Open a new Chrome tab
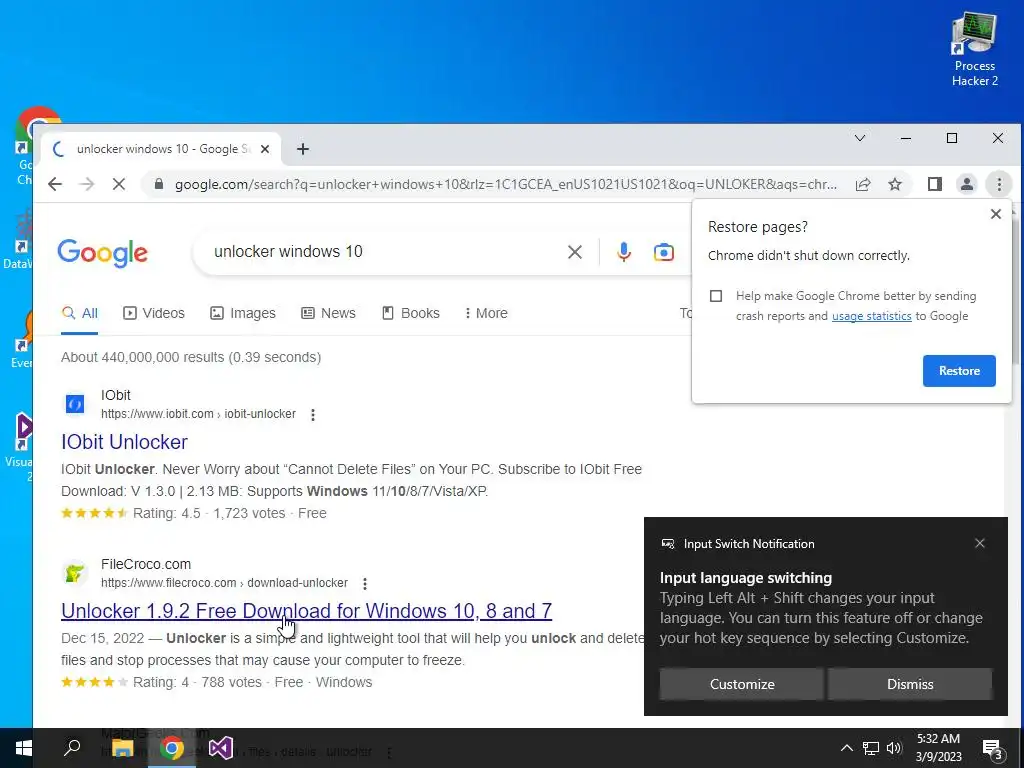 click(x=302, y=149)
